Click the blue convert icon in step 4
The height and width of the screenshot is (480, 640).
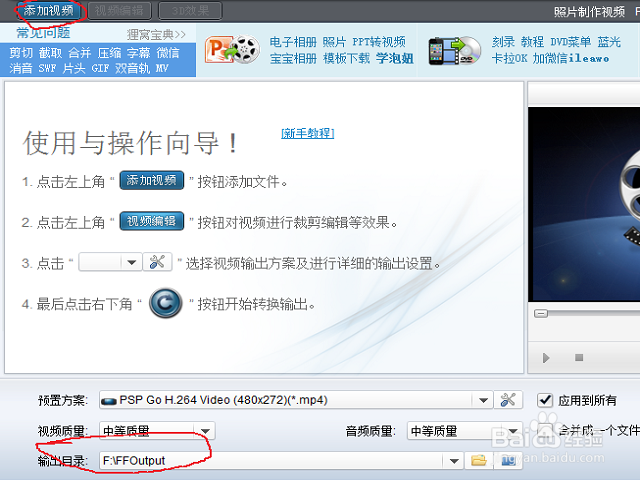click(165, 303)
